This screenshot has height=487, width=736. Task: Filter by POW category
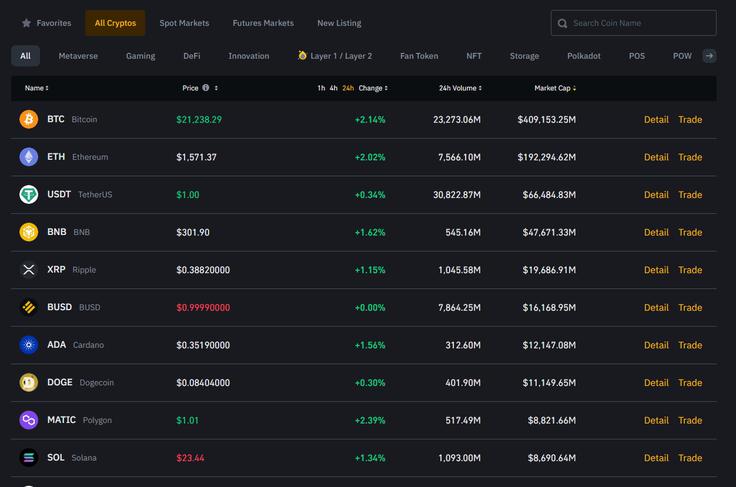682,56
